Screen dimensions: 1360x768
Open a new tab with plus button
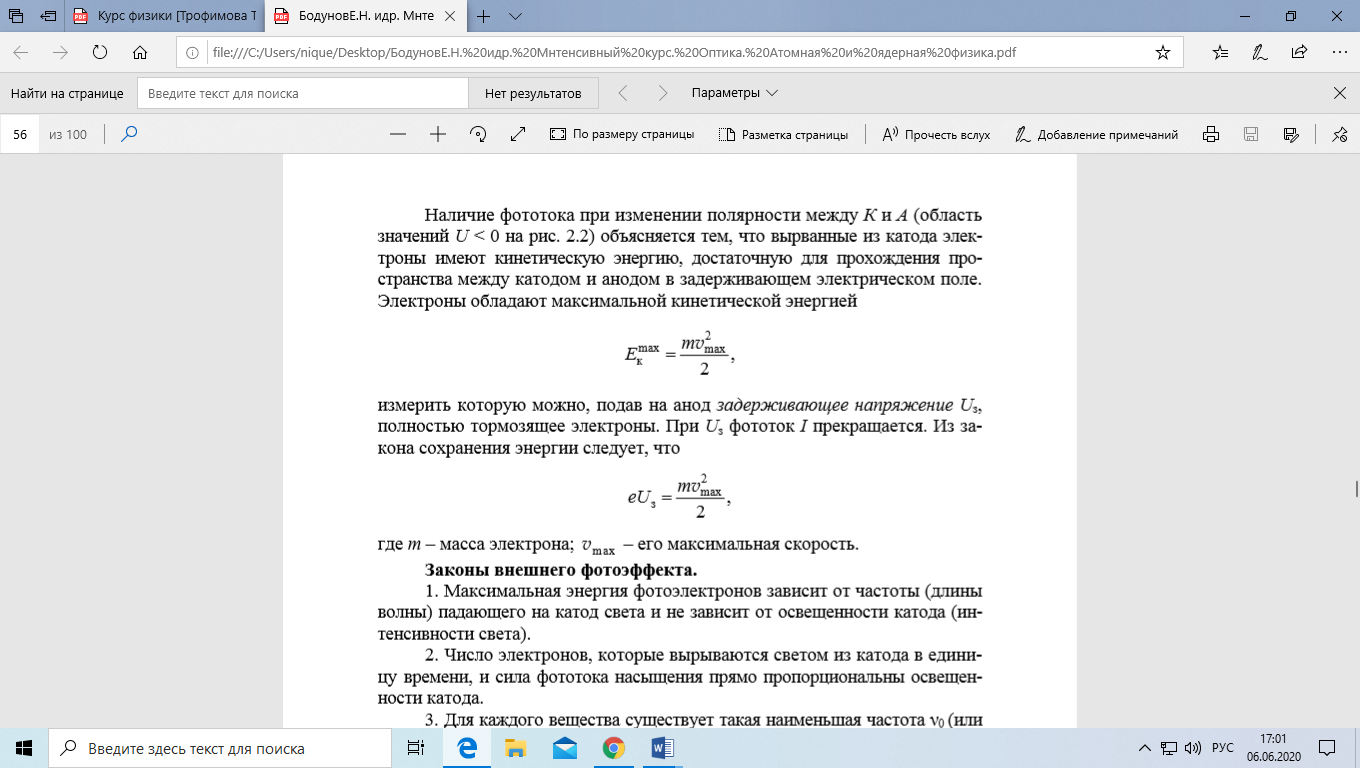[x=484, y=16]
